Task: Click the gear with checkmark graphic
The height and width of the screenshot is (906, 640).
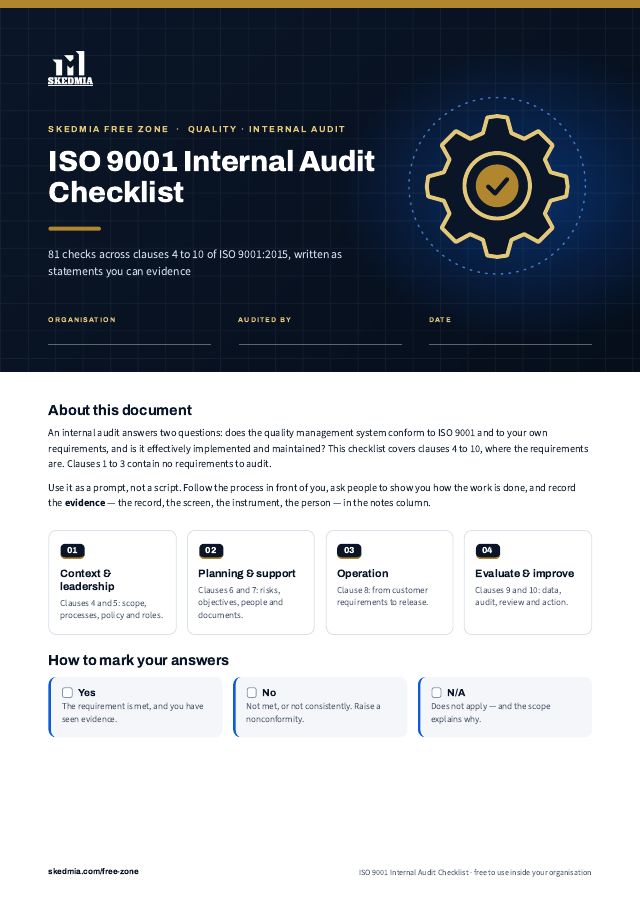Action: pyautogui.click(x=497, y=185)
